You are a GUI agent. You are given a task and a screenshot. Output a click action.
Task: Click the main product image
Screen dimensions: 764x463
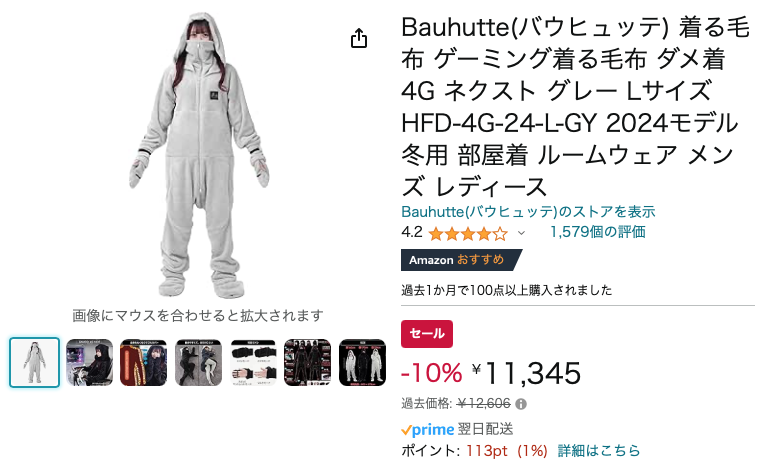click(x=199, y=156)
